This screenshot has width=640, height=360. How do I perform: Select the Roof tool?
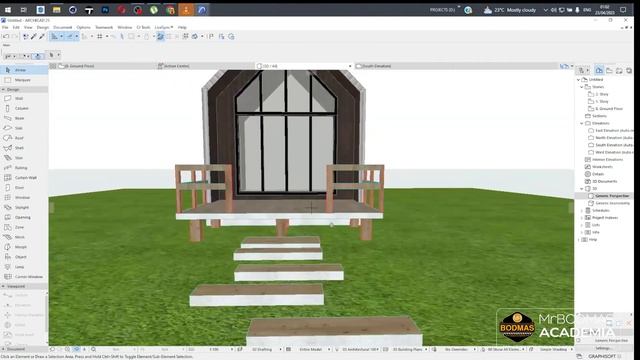tap(24, 138)
